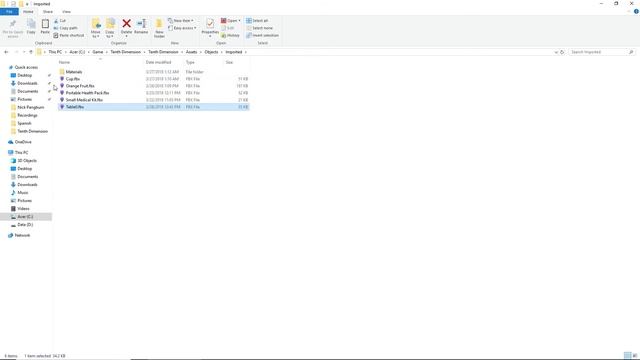This screenshot has width=640, height=360.
Task: Click the Rename icon in Organize group
Action: pyautogui.click(x=141, y=24)
